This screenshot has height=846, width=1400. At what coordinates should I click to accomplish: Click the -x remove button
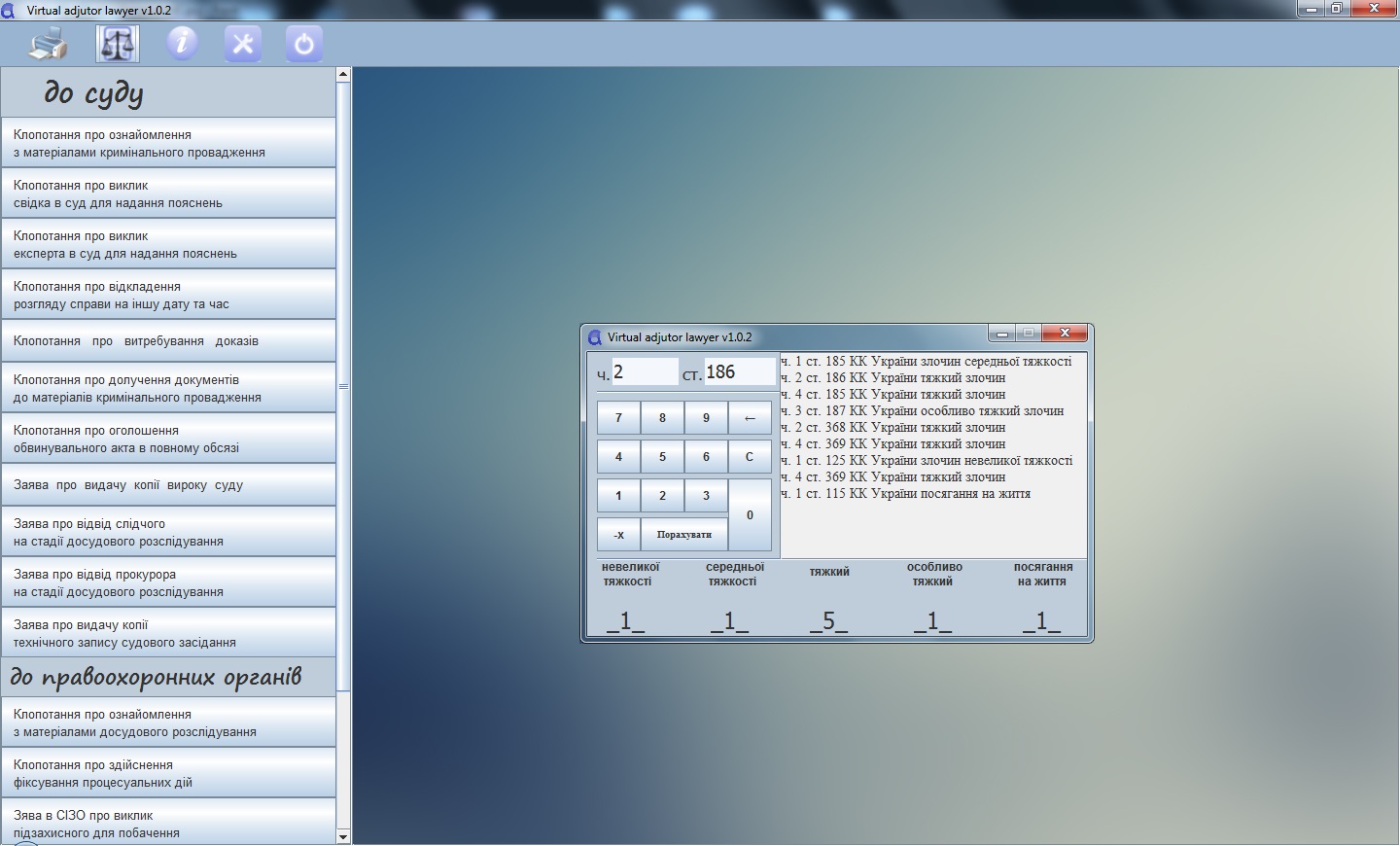pos(618,535)
